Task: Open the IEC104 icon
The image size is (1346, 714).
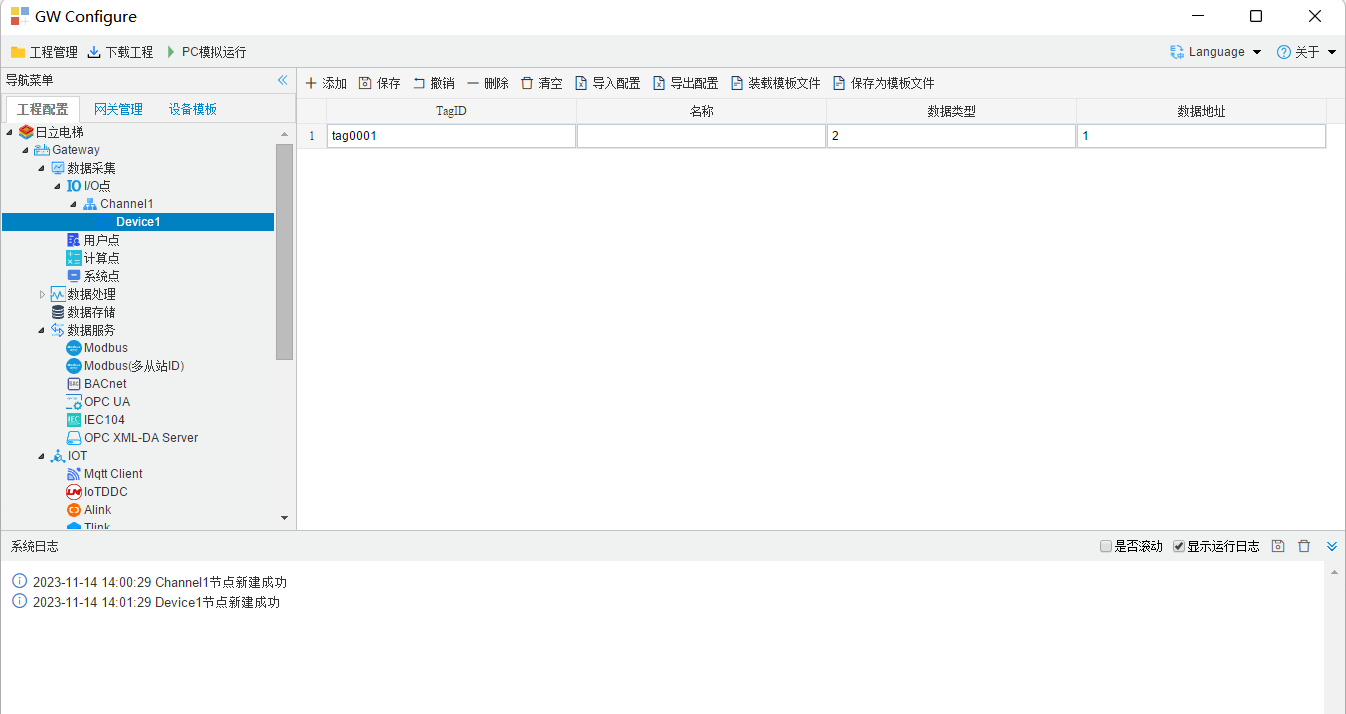Action: point(74,420)
